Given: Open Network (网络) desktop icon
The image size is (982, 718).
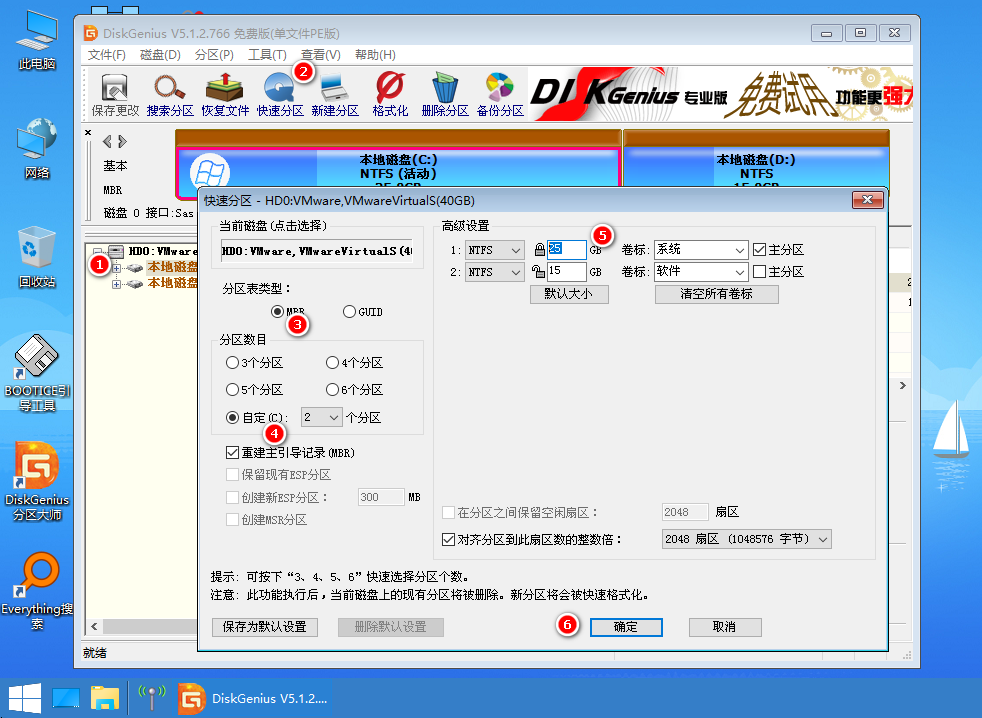Looking at the screenshot, I should [37, 148].
